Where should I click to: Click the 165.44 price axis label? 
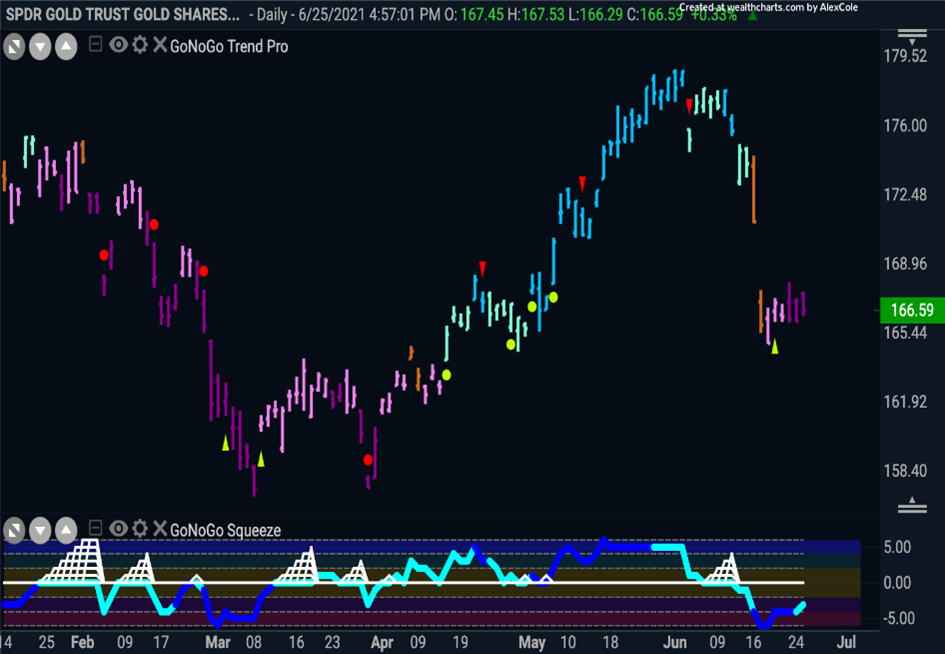click(x=905, y=333)
